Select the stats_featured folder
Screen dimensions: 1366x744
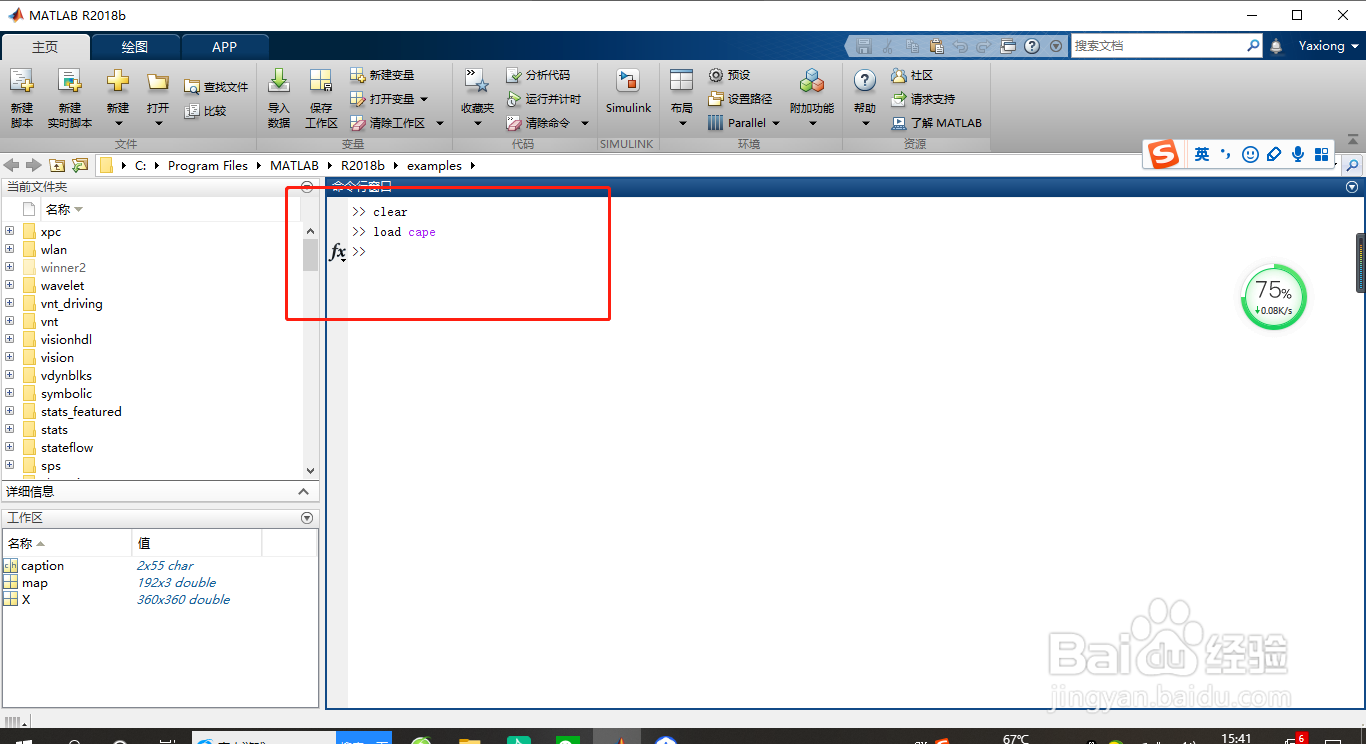pos(81,412)
